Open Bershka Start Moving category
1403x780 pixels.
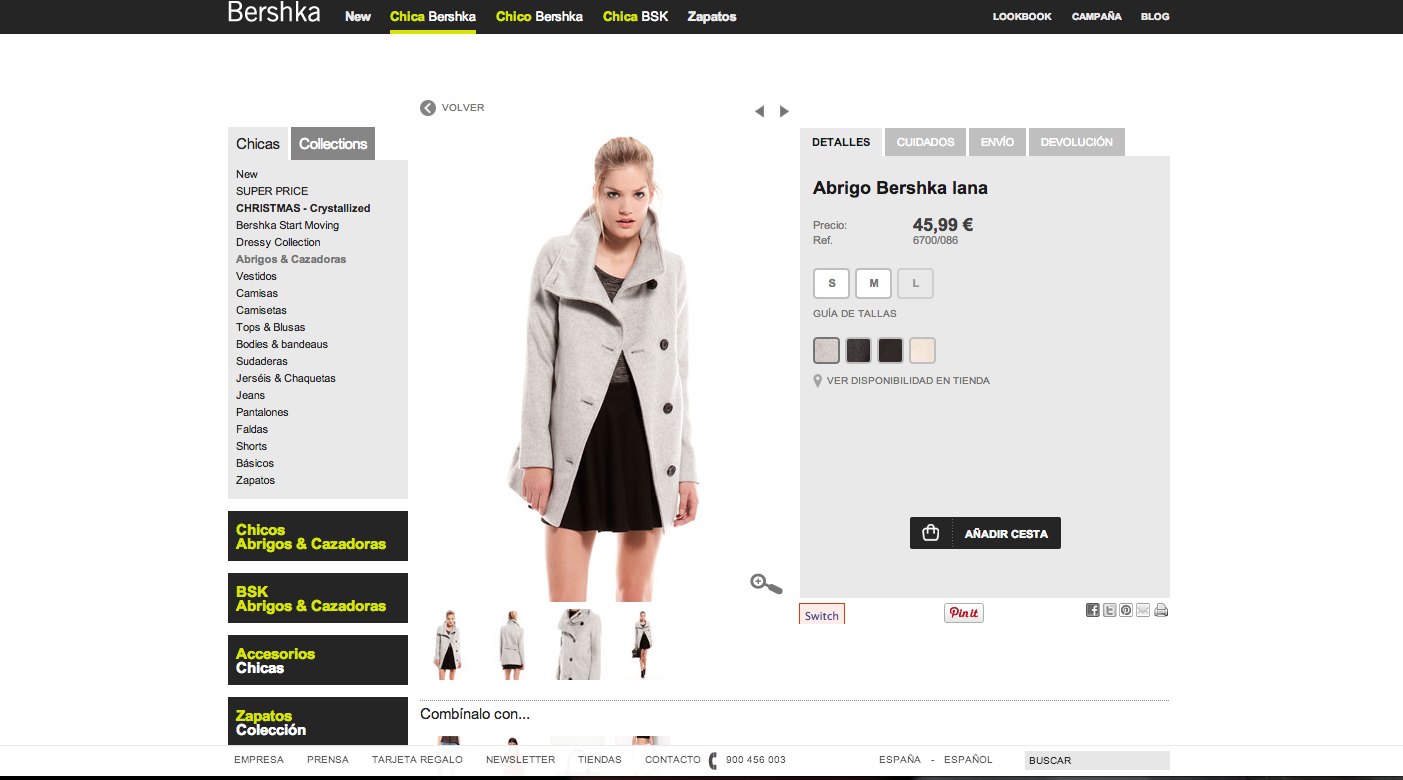click(288, 225)
